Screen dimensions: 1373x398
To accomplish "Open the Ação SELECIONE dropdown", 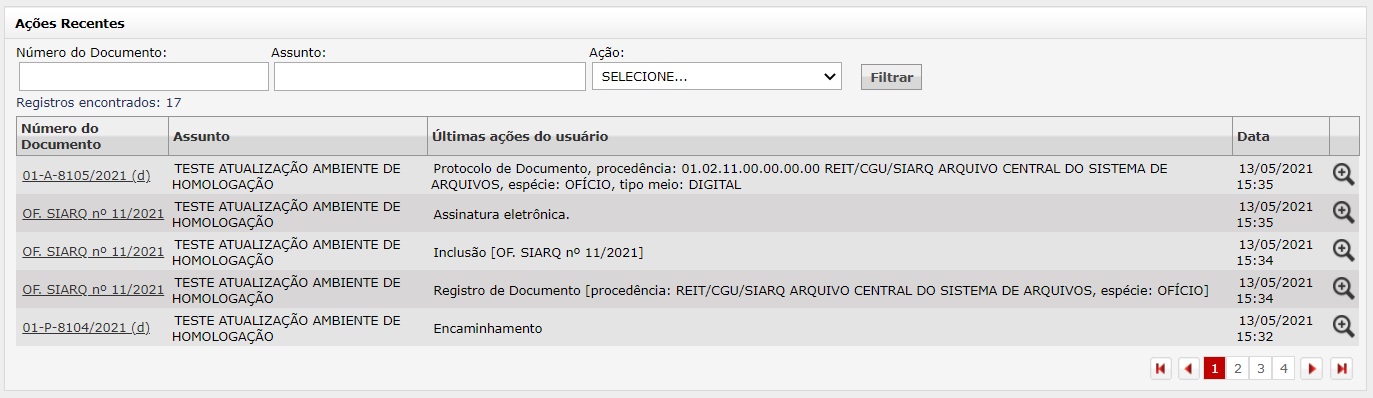I will click(x=717, y=76).
